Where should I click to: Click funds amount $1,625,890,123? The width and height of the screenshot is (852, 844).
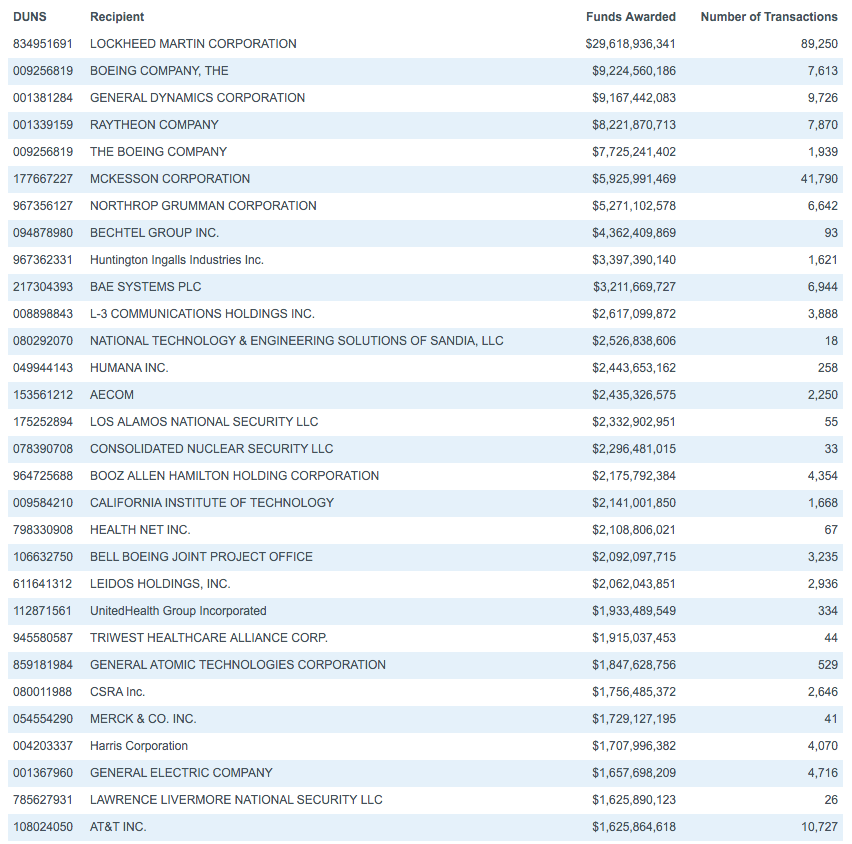634,800
